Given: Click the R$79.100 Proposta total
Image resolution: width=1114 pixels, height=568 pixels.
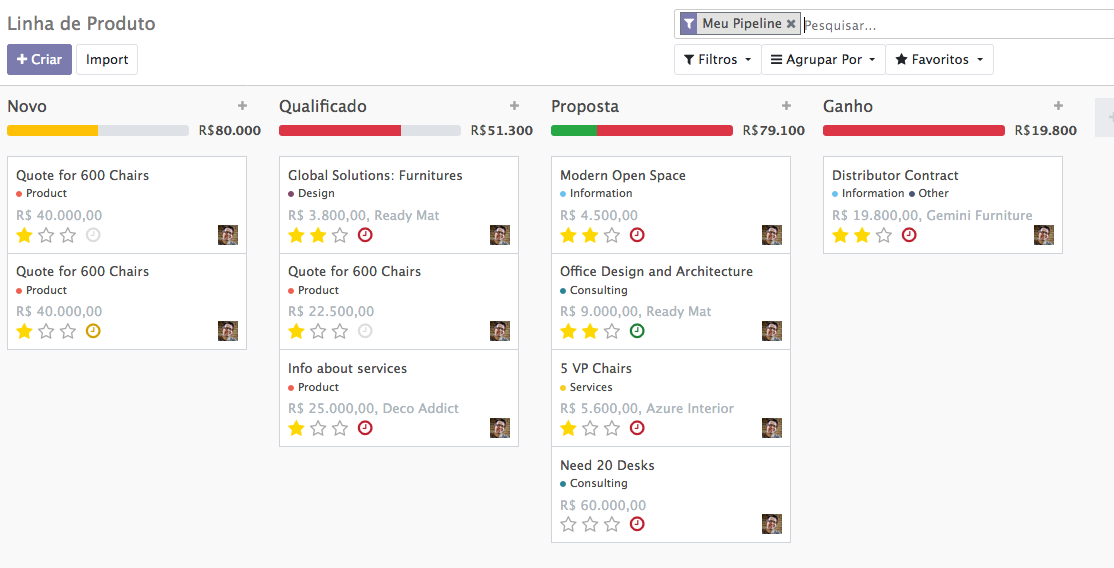Looking at the screenshot, I should [x=774, y=131].
